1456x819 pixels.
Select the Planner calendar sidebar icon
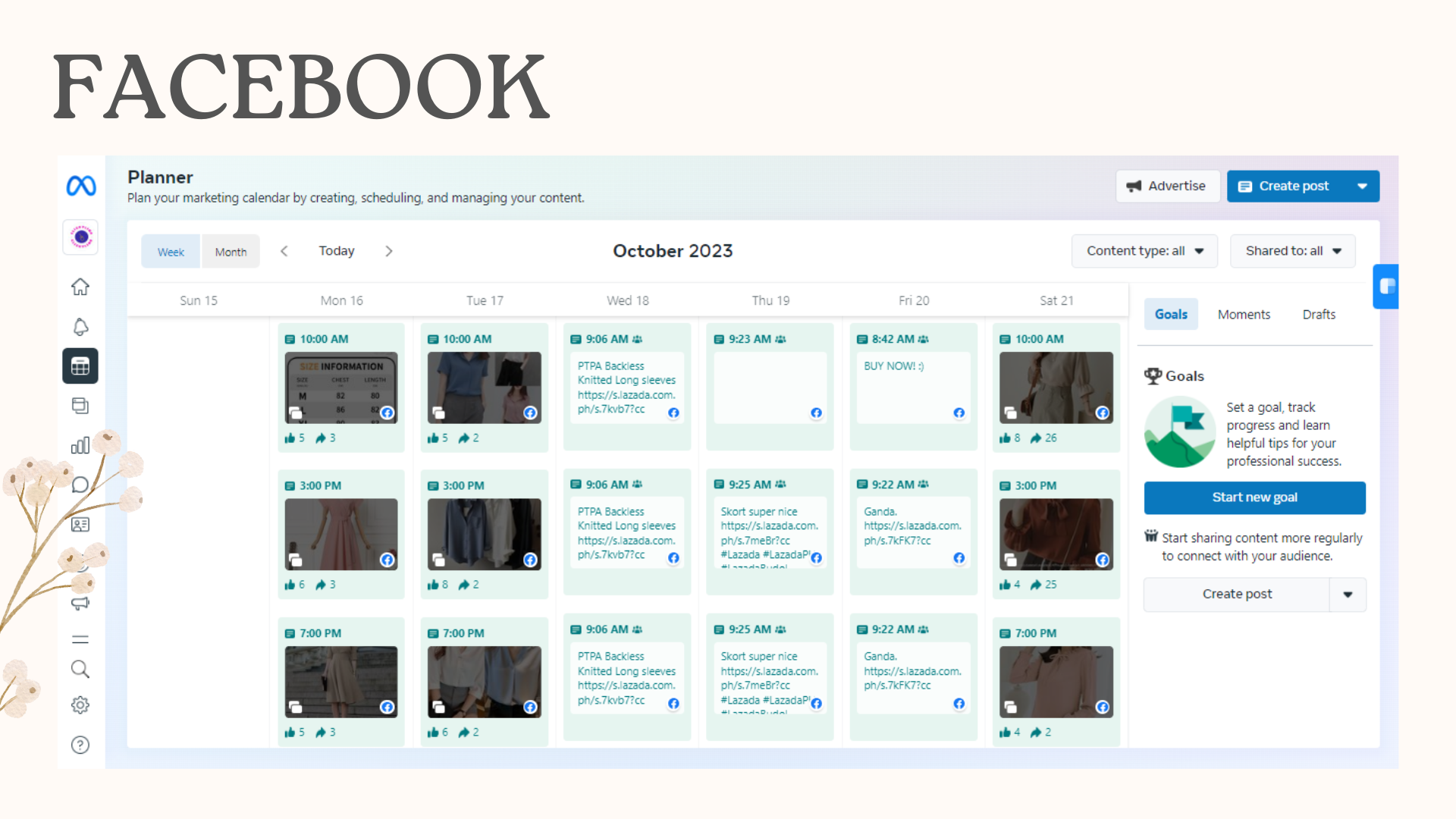(80, 366)
